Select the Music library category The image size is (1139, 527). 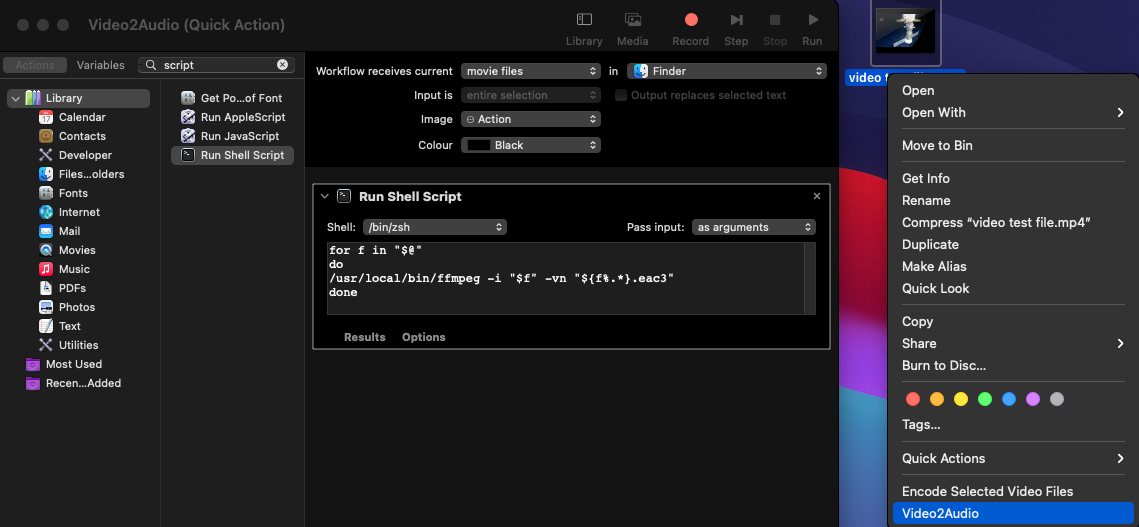pyautogui.click(x=74, y=269)
